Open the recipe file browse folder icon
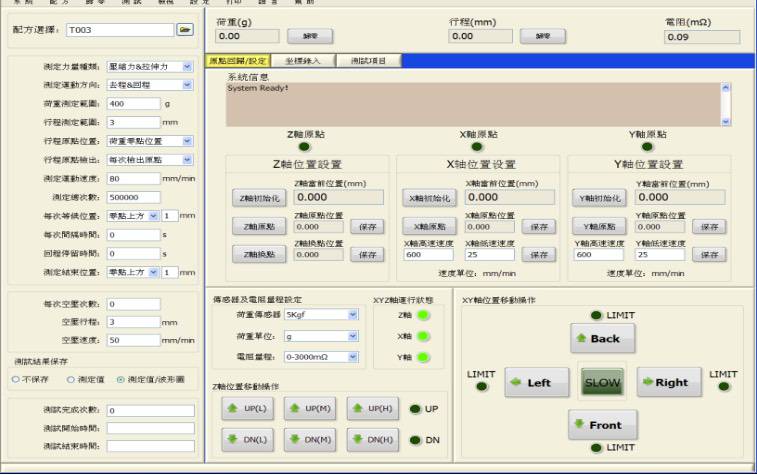 pyautogui.click(x=185, y=29)
